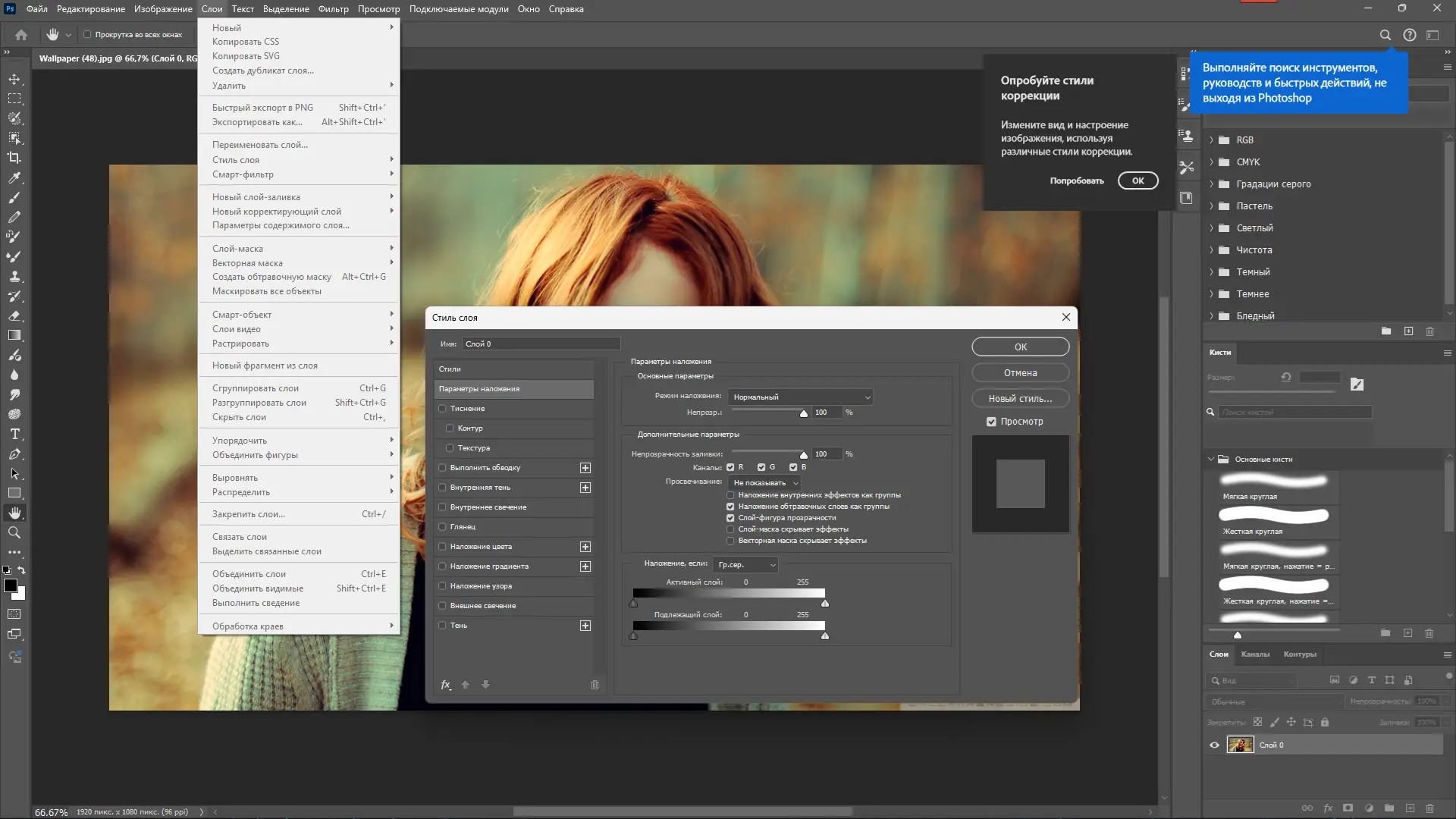
Task: Toggle the Просмотр preview checkbox
Action: 991,422
